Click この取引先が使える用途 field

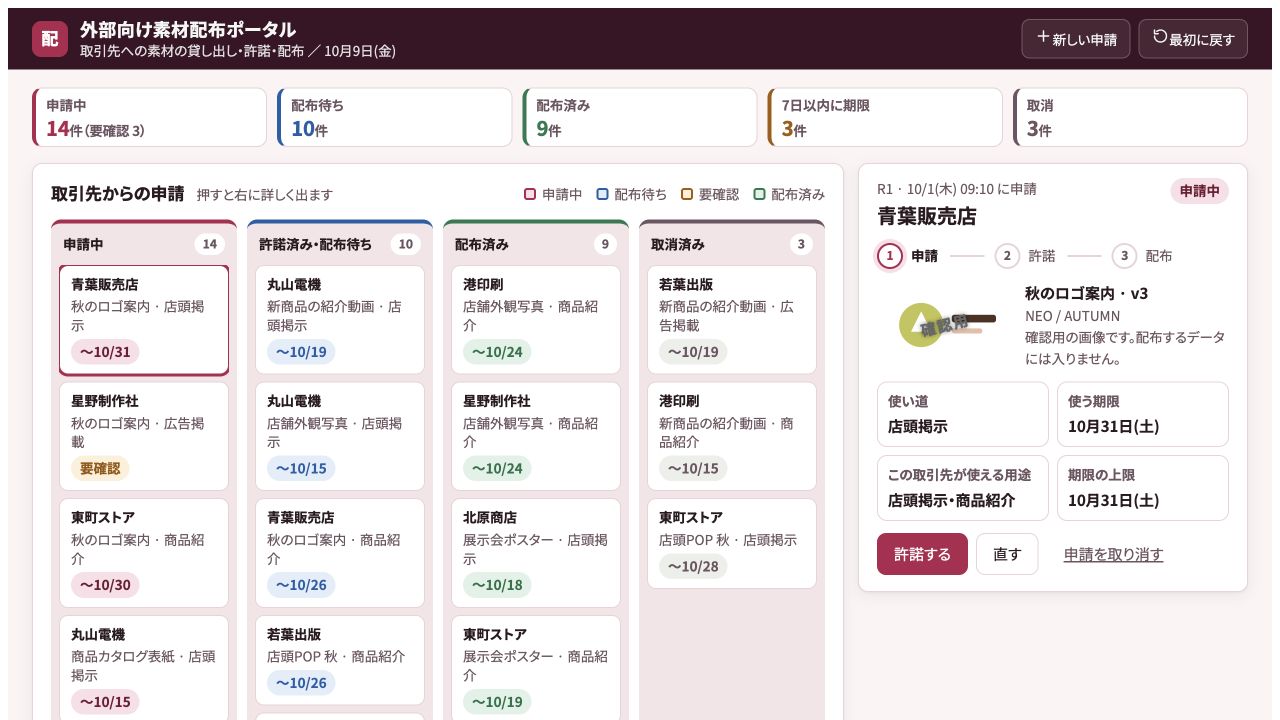click(x=963, y=488)
